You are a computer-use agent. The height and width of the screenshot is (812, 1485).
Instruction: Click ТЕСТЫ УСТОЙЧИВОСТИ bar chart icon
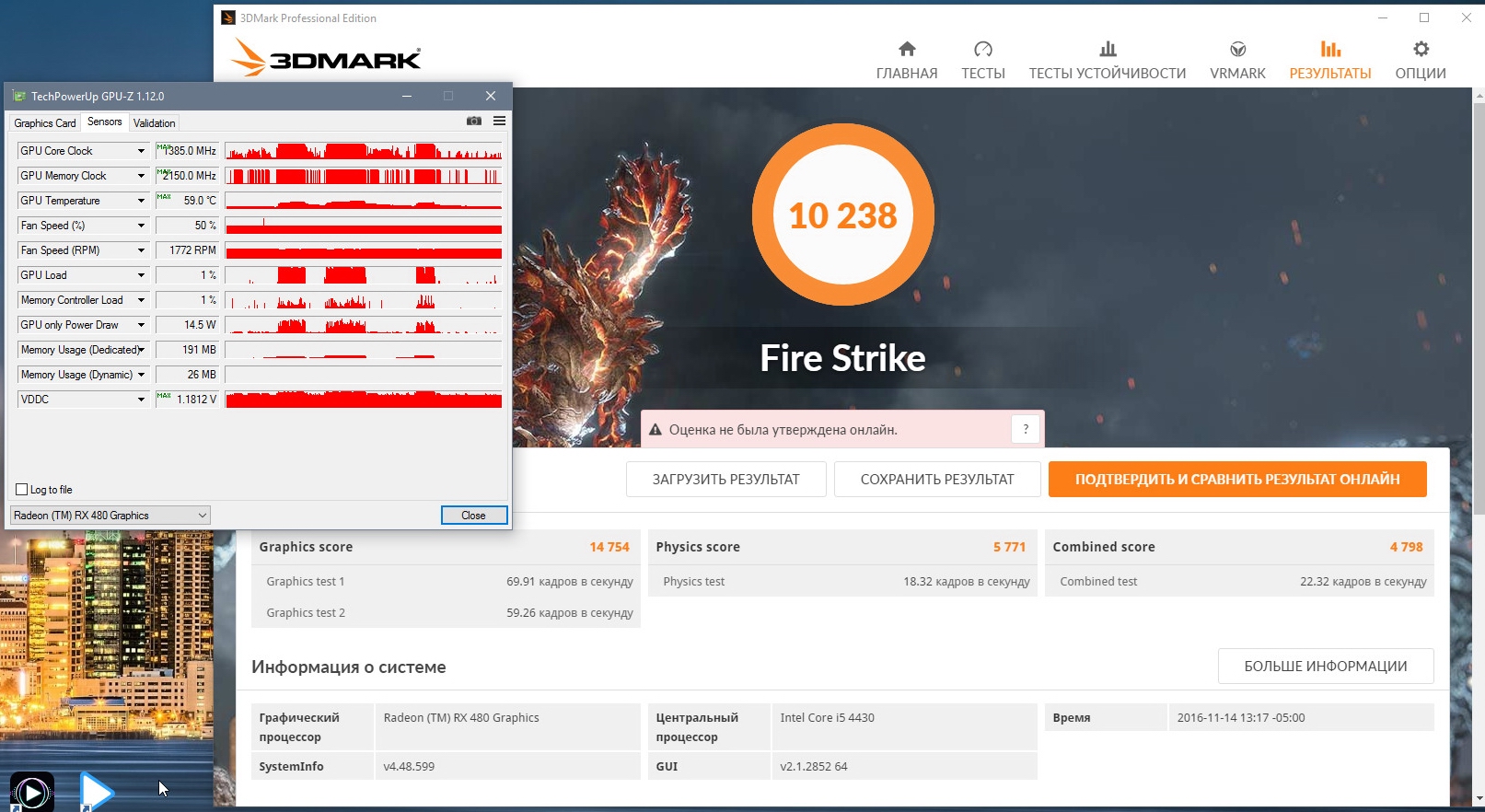coord(1108,49)
